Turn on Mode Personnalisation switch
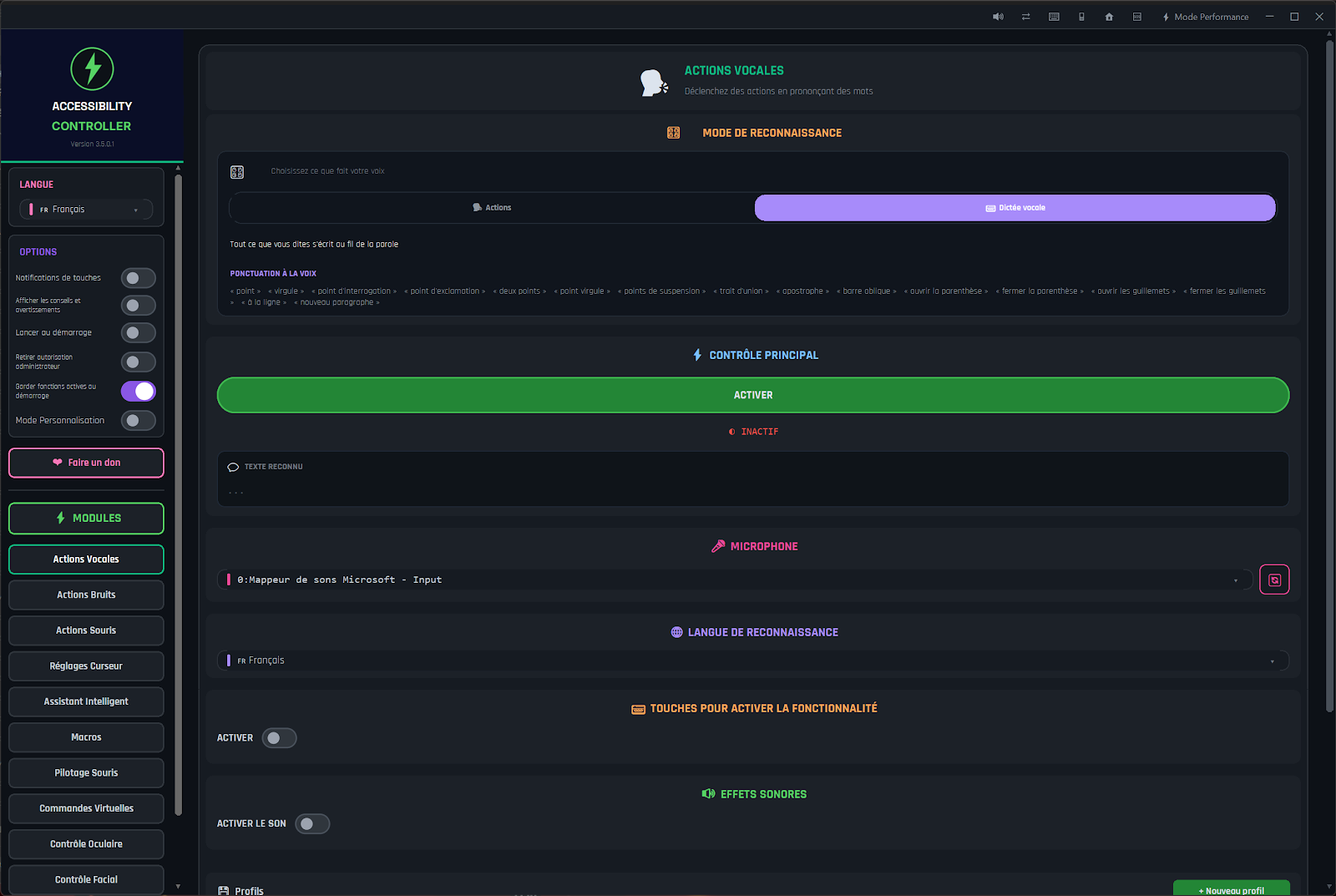 click(139, 421)
